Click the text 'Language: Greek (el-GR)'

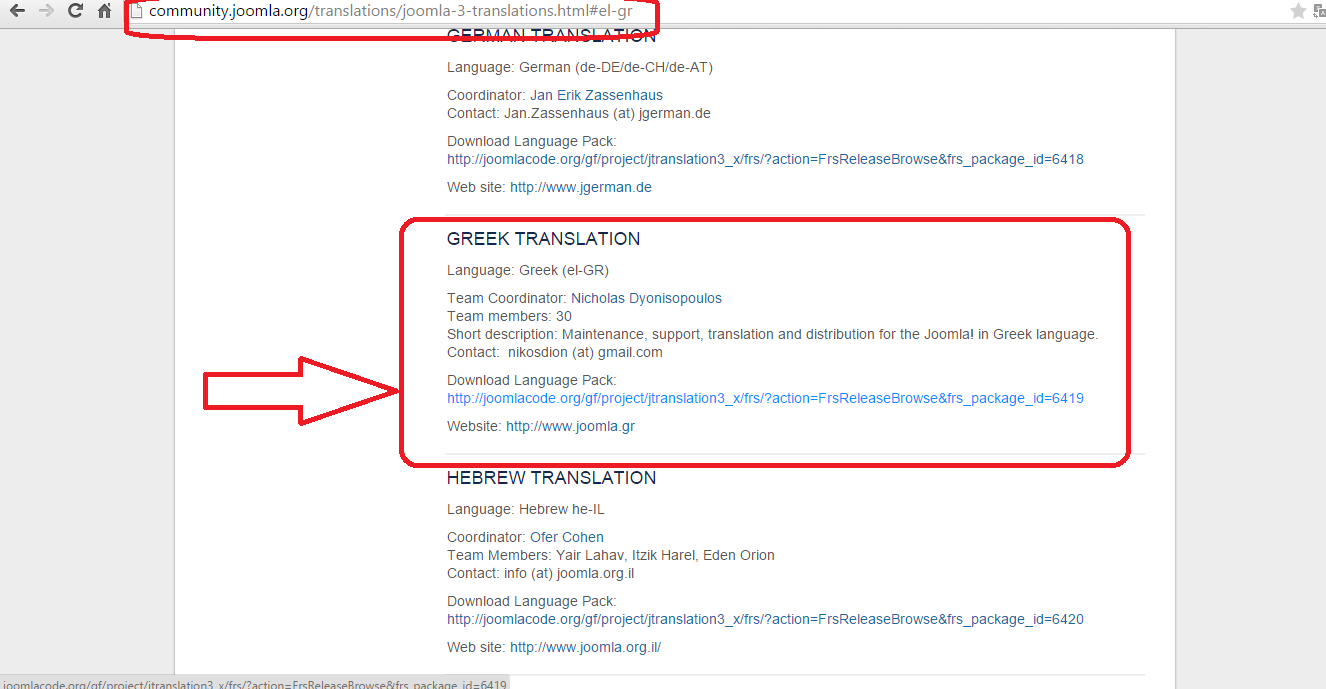[528, 271]
